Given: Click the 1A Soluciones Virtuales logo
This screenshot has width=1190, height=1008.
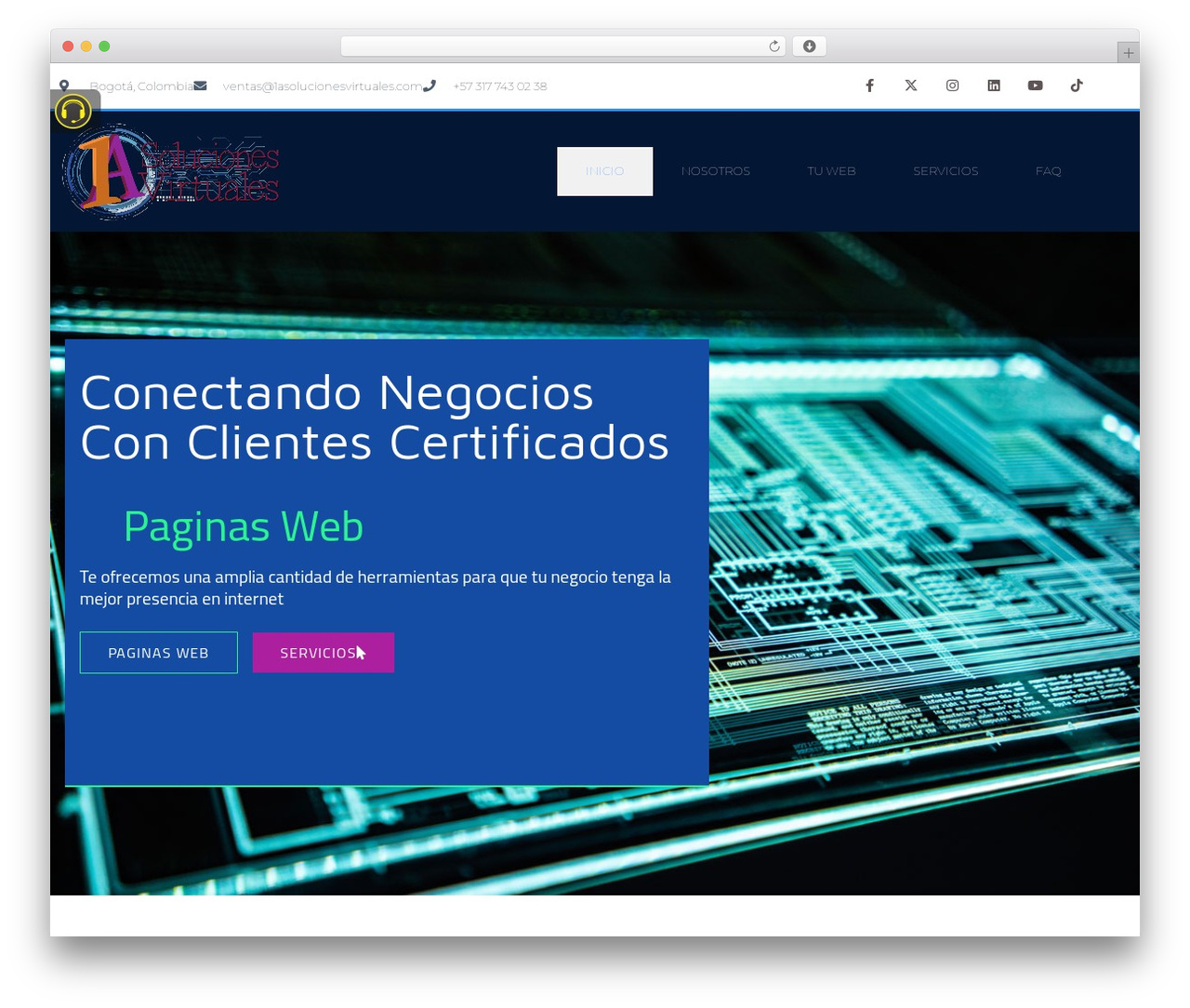Looking at the screenshot, I should [171, 171].
